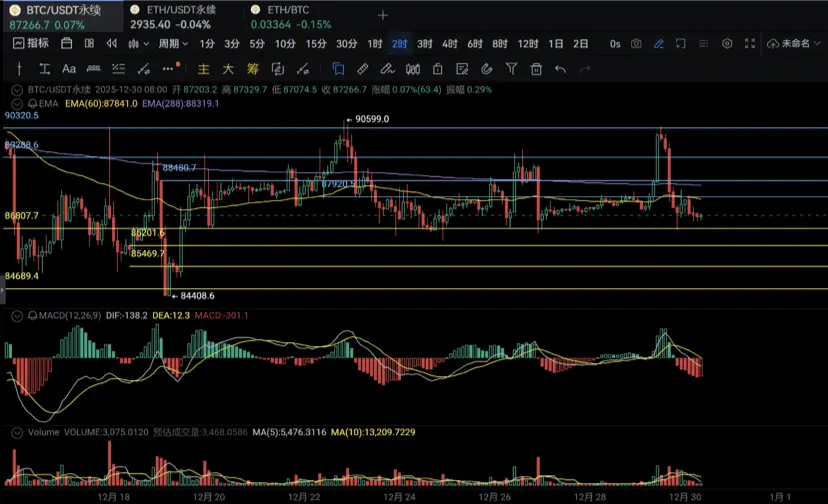Screen dimensions: 828x504
Task: Collapse the EMA indicator row chevron
Action: pyautogui.click(x=17, y=104)
